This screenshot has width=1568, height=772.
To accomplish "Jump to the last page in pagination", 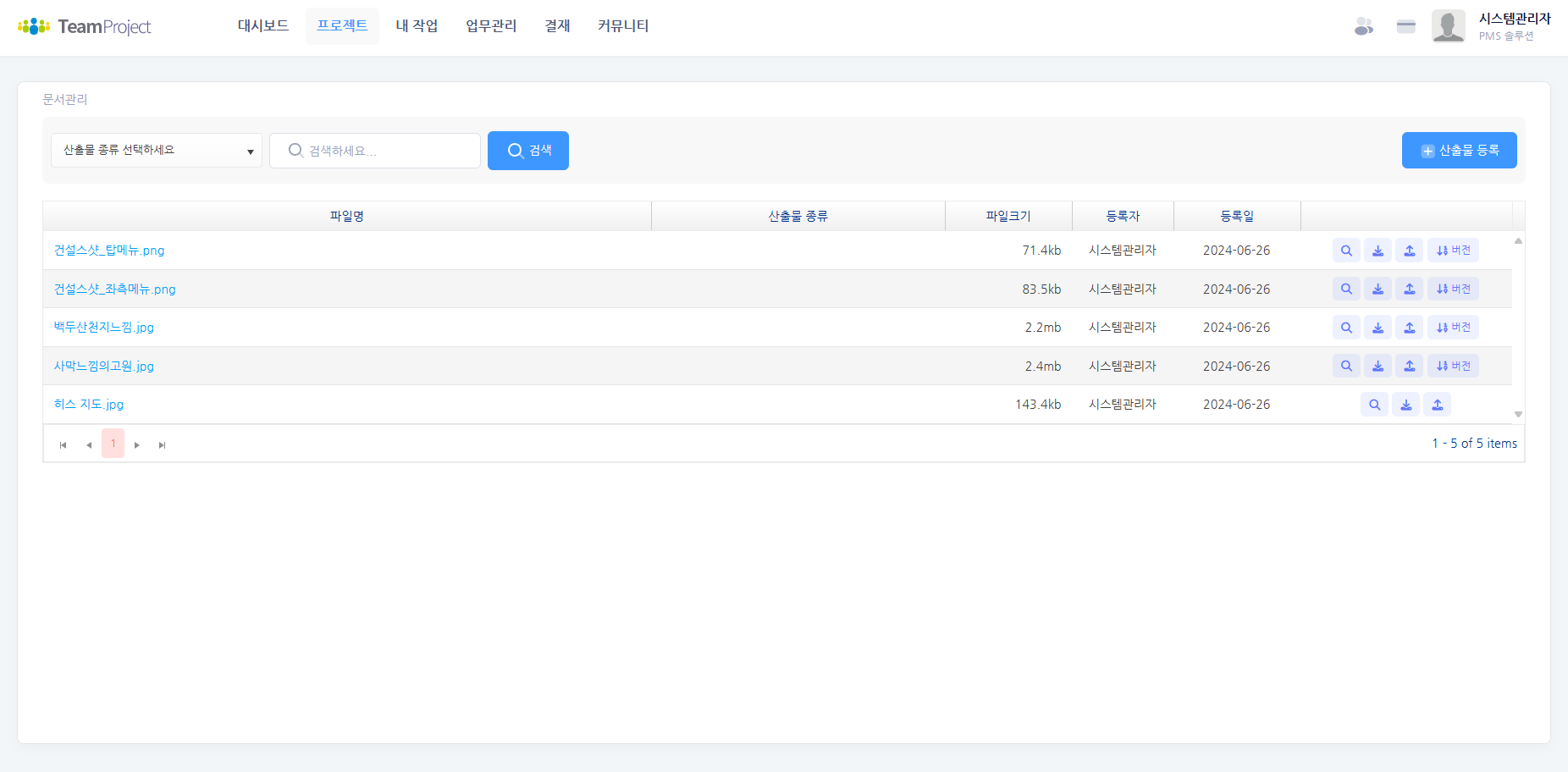I will point(162,444).
